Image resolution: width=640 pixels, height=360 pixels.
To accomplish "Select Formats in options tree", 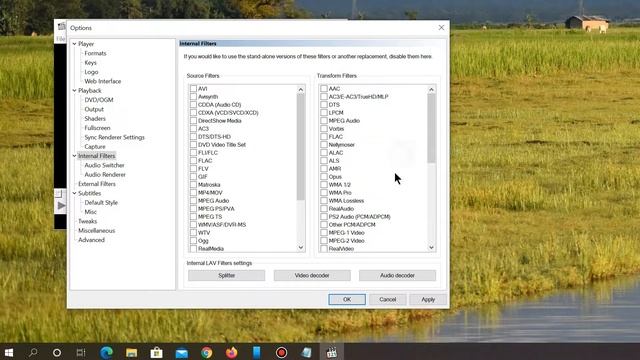I will [96, 53].
